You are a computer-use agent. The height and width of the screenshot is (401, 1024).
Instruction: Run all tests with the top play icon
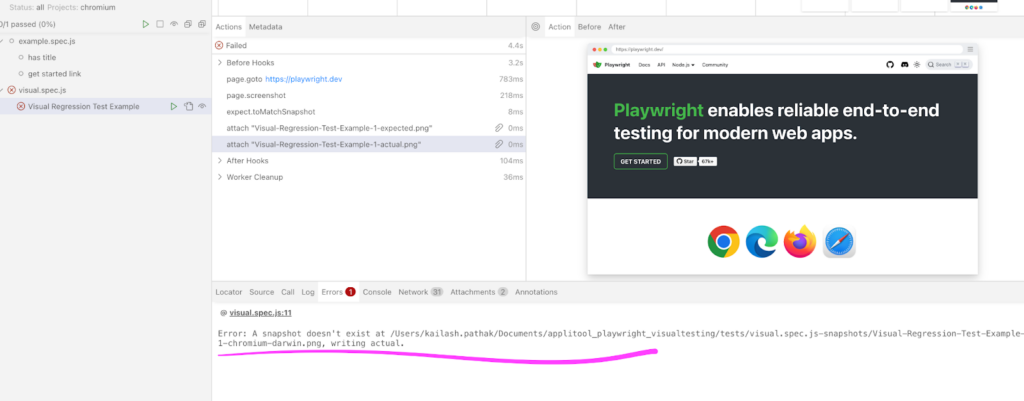[x=146, y=24]
